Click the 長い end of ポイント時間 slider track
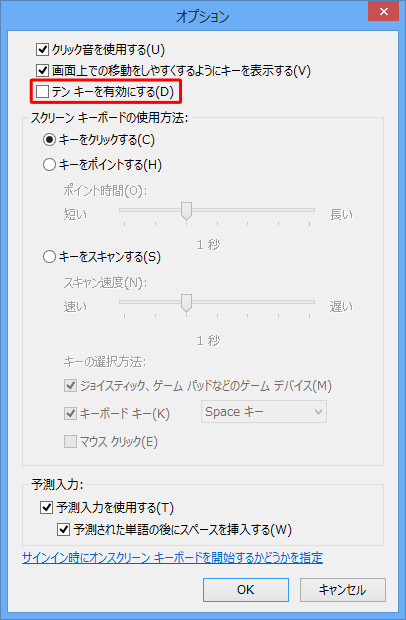Viewport: 406px width, 620px height. [x=310, y=210]
